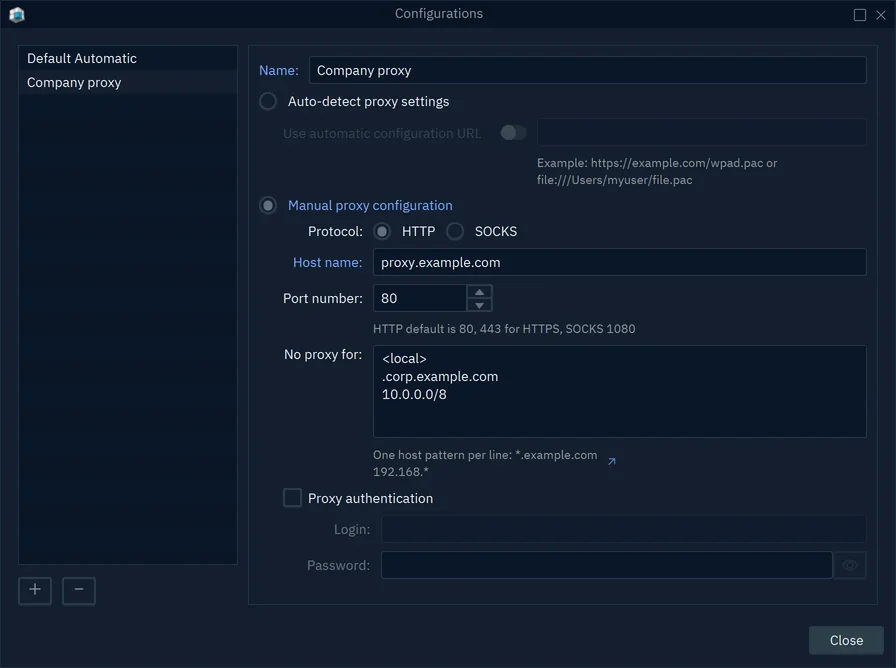
Task: Close the Configurations window with X
Action: pos(881,15)
